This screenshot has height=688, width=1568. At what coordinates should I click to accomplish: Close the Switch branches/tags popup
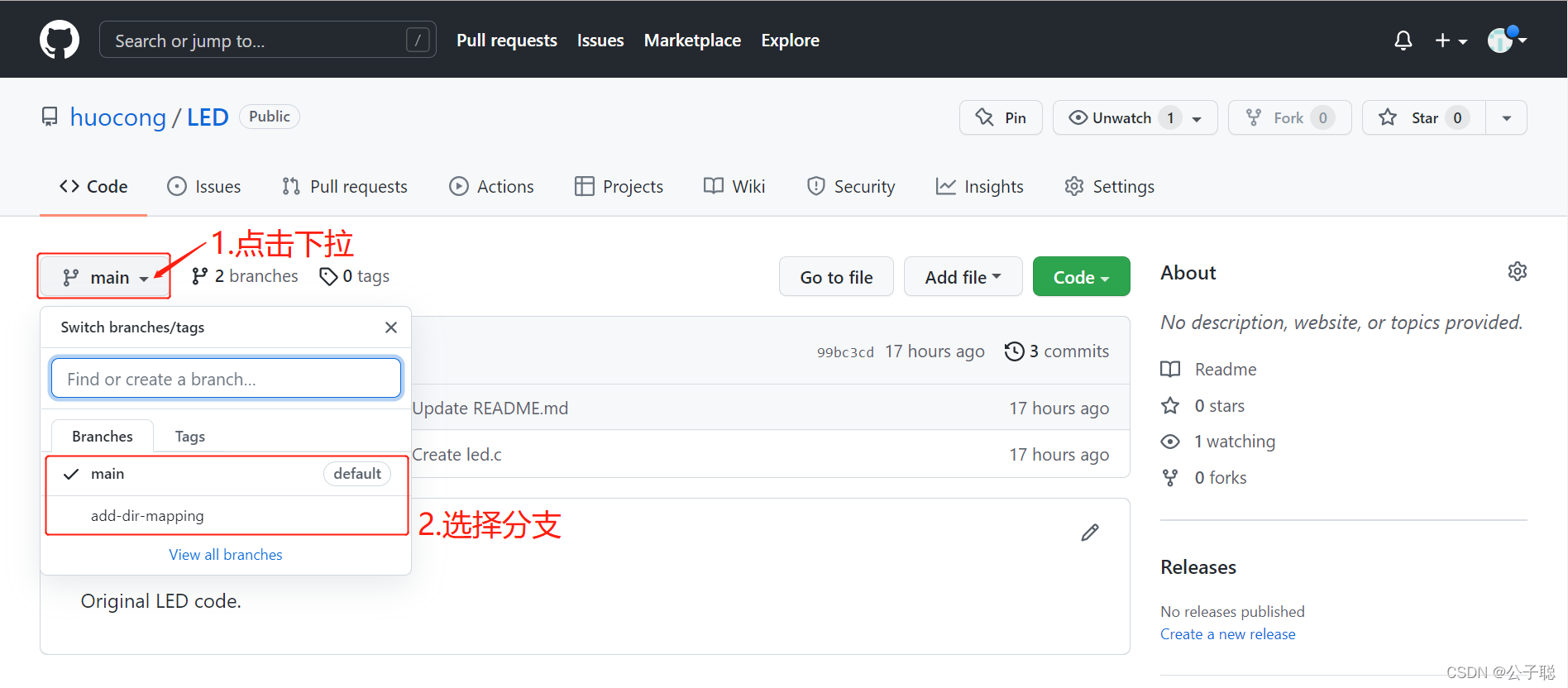click(391, 327)
